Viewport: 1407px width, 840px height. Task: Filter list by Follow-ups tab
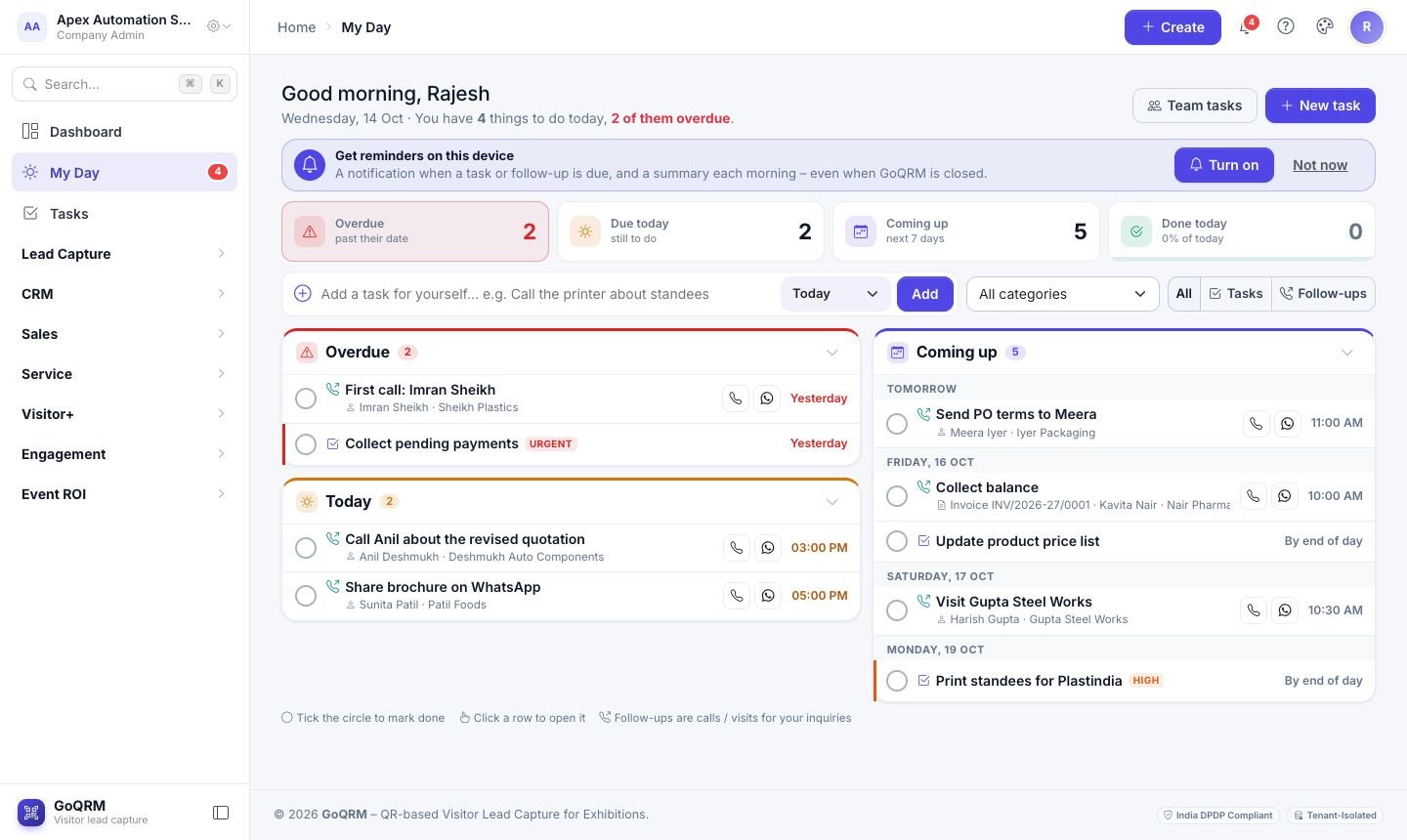(1323, 294)
